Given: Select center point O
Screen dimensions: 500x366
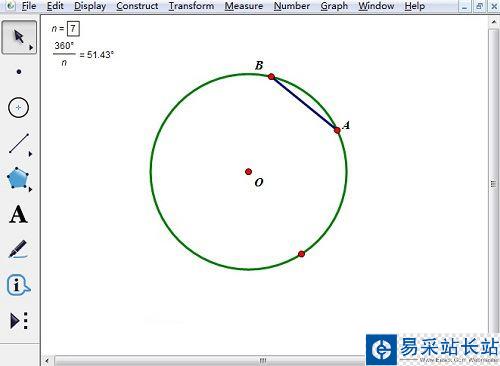Looking at the screenshot, I should (x=248, y=172).
